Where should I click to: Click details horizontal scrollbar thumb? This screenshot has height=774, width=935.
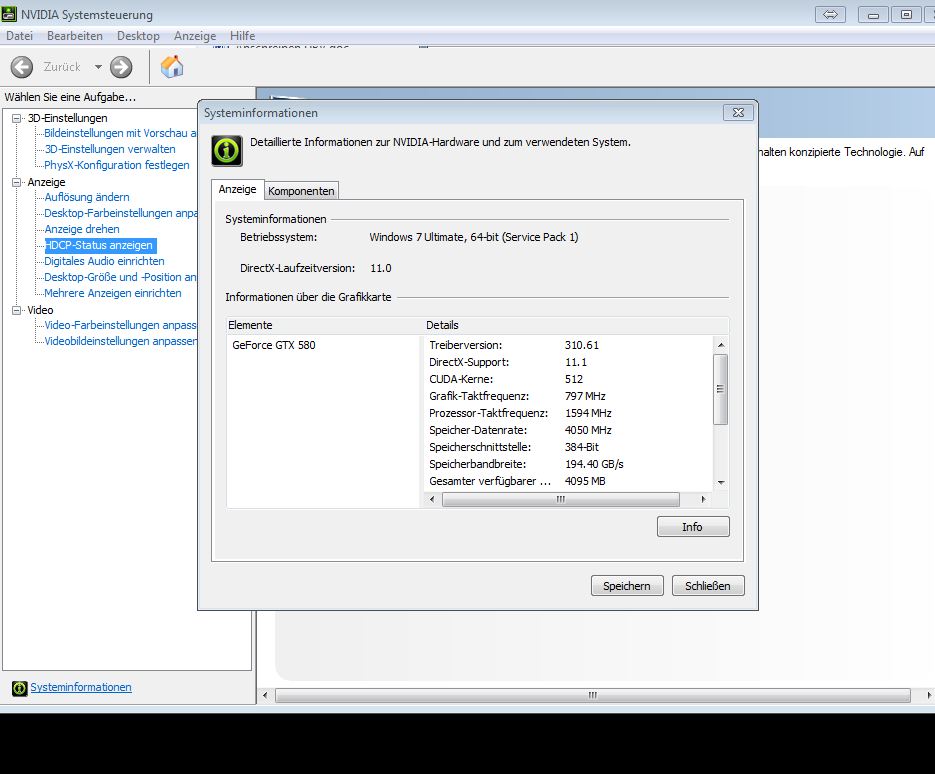[x=561, y=499]
